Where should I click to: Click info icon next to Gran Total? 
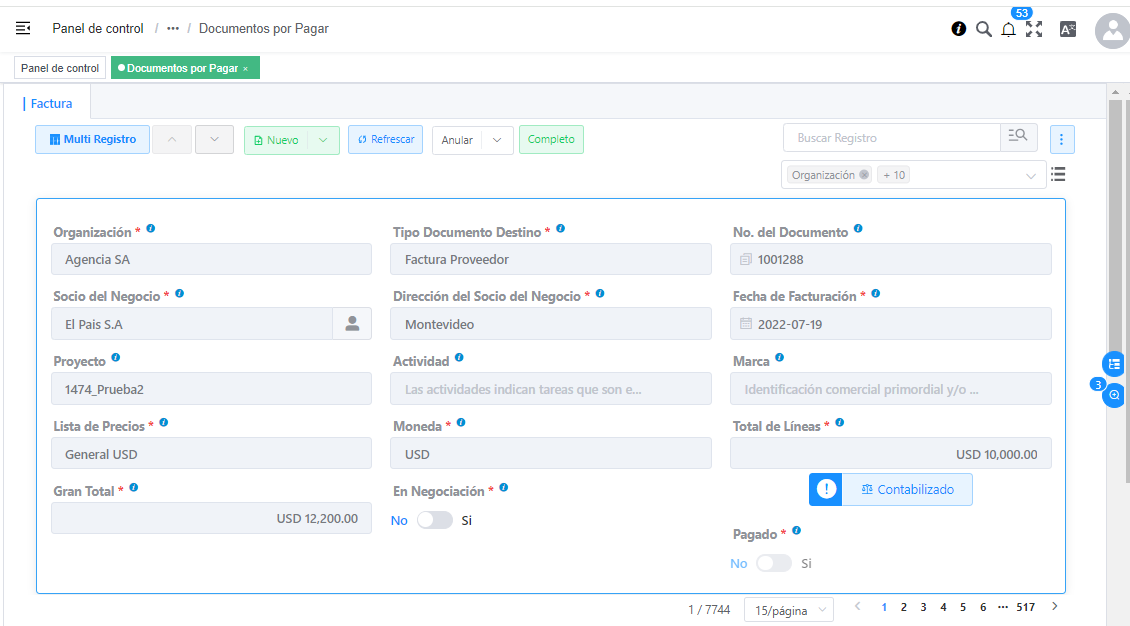[134, 488]
